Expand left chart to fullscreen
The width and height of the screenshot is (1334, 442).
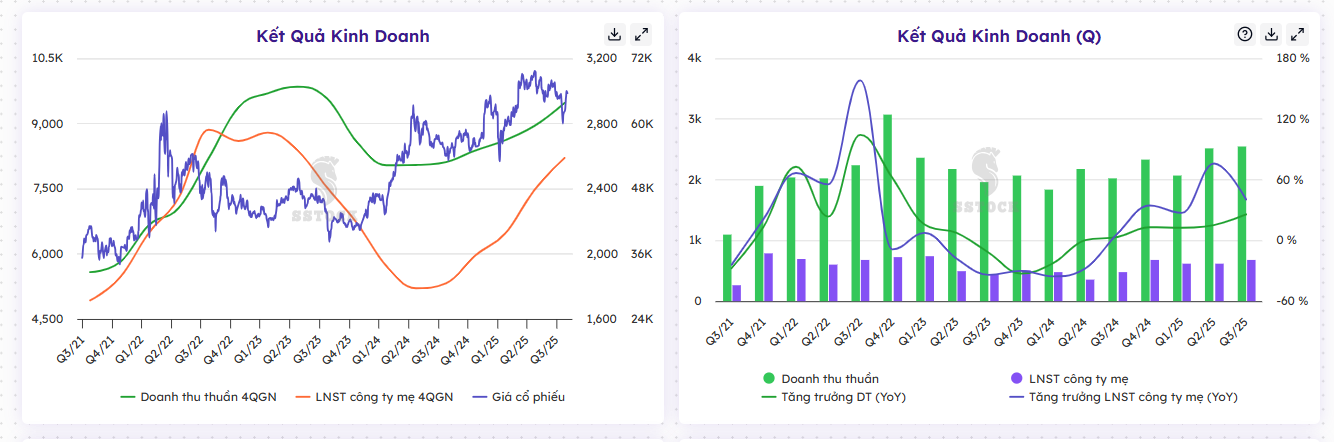point(642,34)
